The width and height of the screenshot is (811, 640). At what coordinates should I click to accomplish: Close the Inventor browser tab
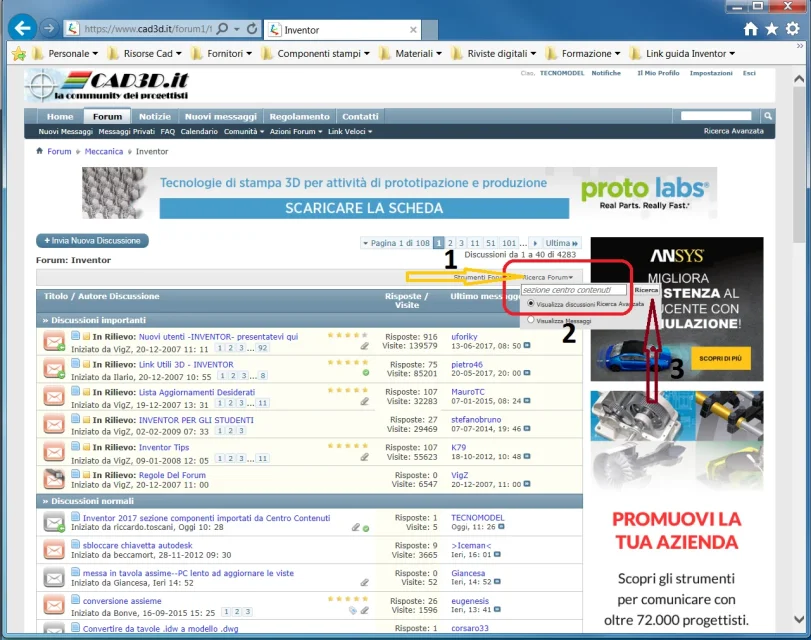tap(413, 30)
